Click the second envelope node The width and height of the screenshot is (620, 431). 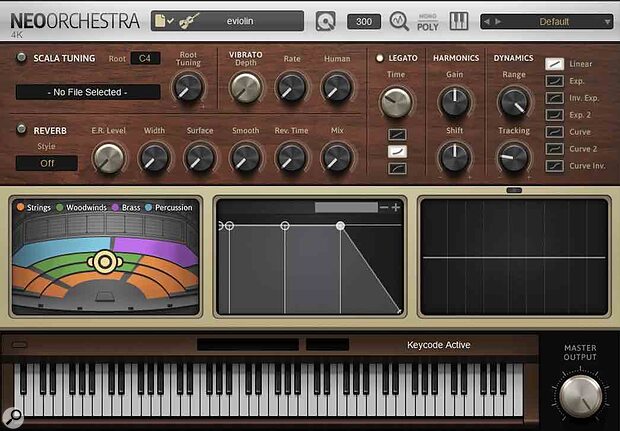coord(285,226)
